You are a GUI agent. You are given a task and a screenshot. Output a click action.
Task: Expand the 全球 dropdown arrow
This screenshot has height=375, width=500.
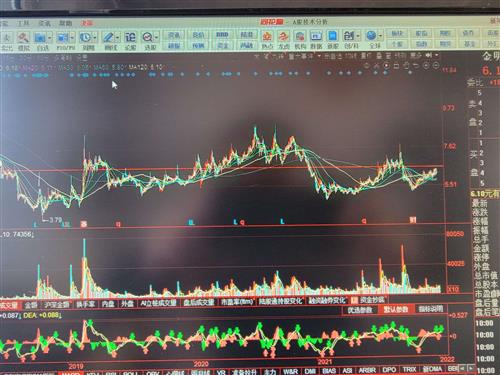point(380,35)
